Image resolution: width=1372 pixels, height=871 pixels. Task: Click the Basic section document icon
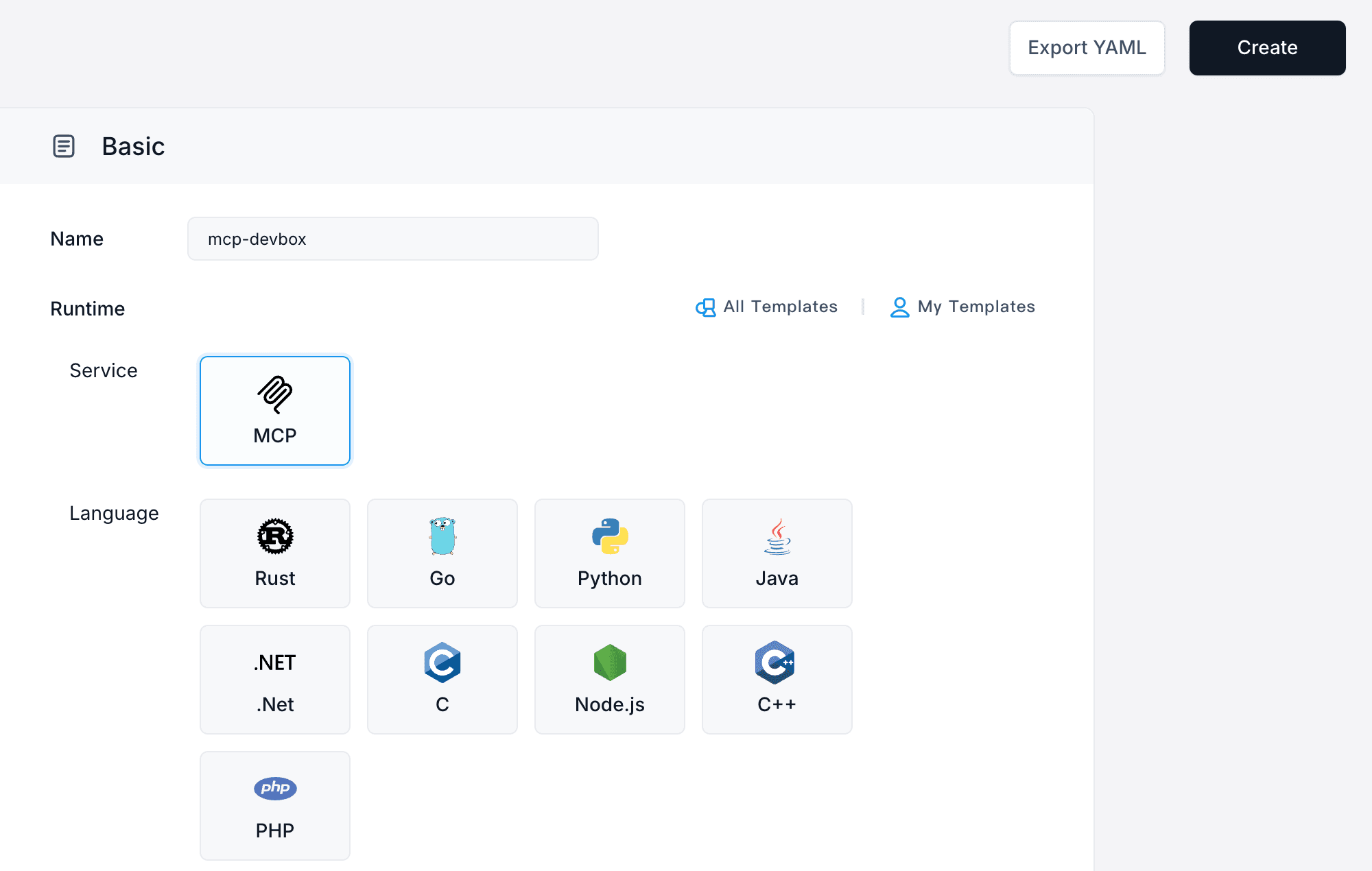click(x=64, y=146)
